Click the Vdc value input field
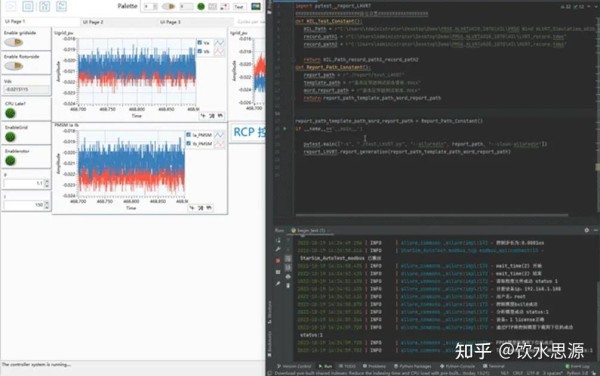This screenshot has height=376, width=600. [26, 90]
